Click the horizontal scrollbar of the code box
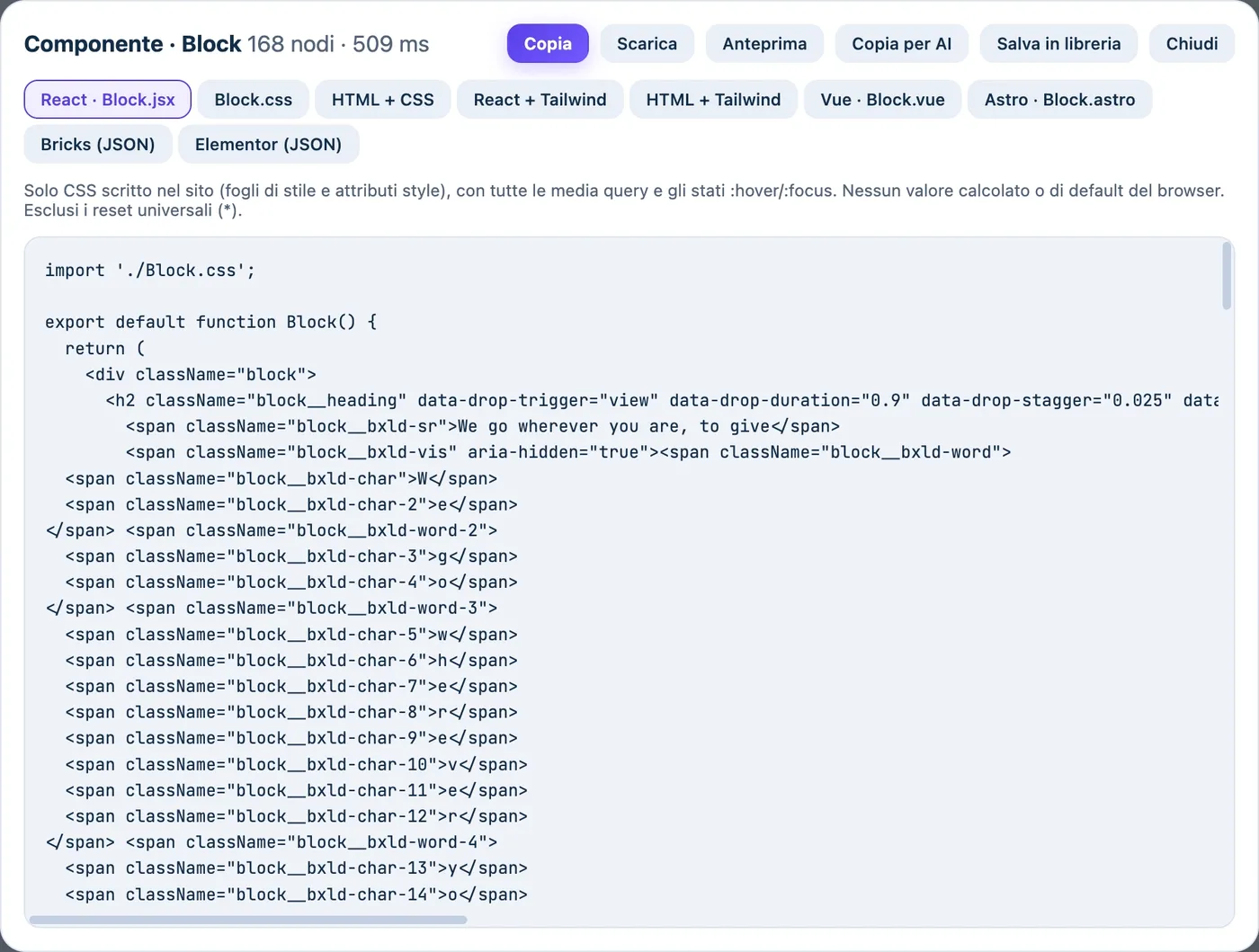 coord(248,920)
